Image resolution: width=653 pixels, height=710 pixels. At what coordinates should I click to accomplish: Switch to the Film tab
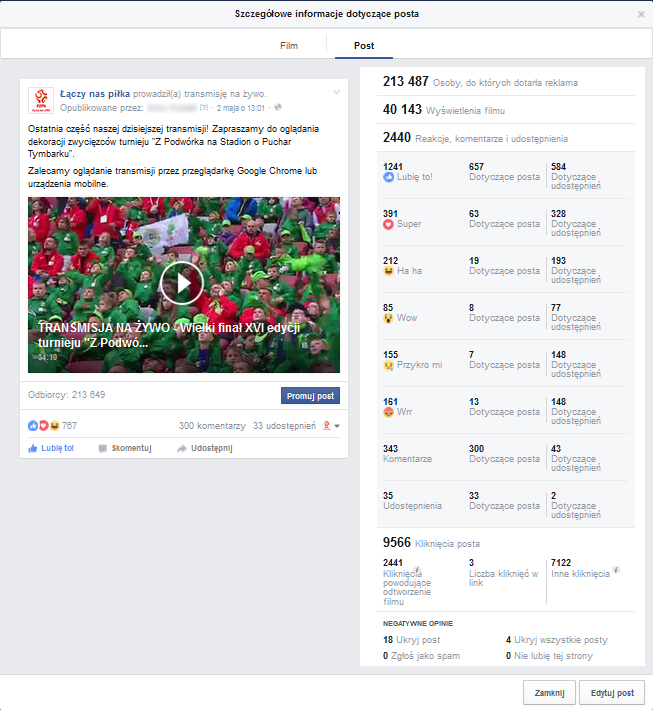(x=289, y=46)
